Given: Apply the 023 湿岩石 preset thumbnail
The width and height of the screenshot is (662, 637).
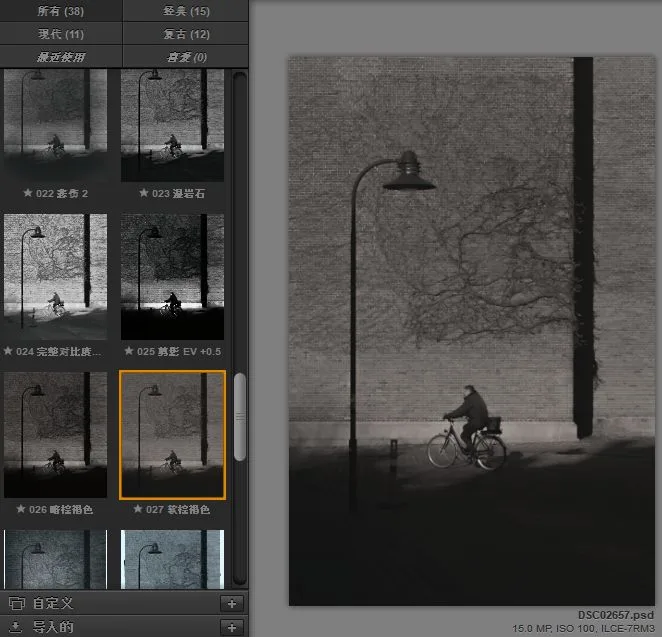Looking at the screenshot, I should tap(172, 125).
